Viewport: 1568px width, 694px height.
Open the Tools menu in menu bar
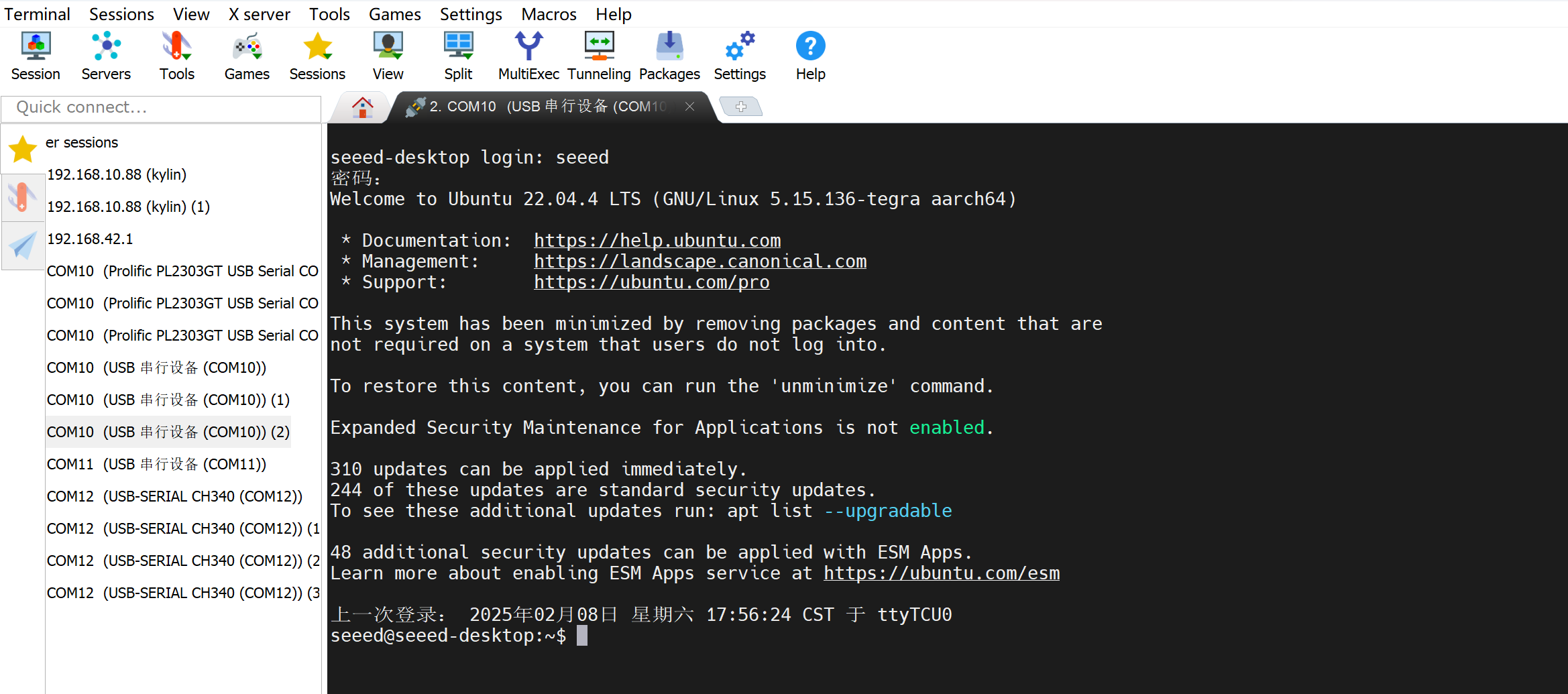pos(329,14)
